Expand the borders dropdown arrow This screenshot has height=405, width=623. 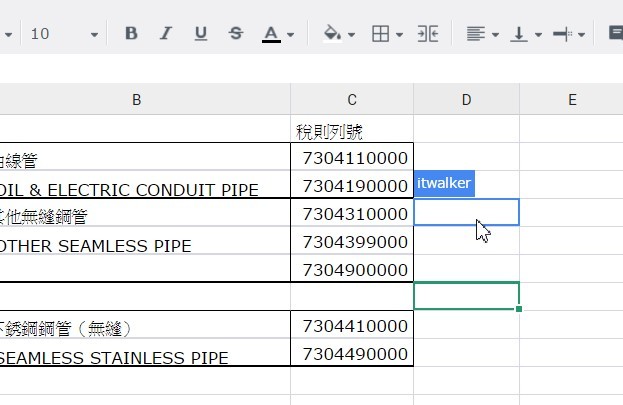tap(399, 35)
